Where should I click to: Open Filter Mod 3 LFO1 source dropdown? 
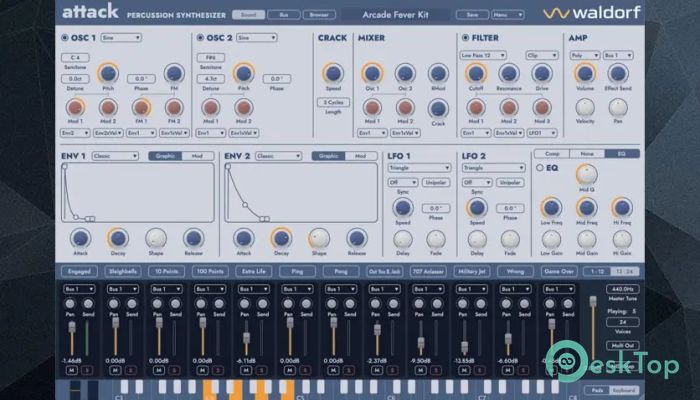(542, 133)
